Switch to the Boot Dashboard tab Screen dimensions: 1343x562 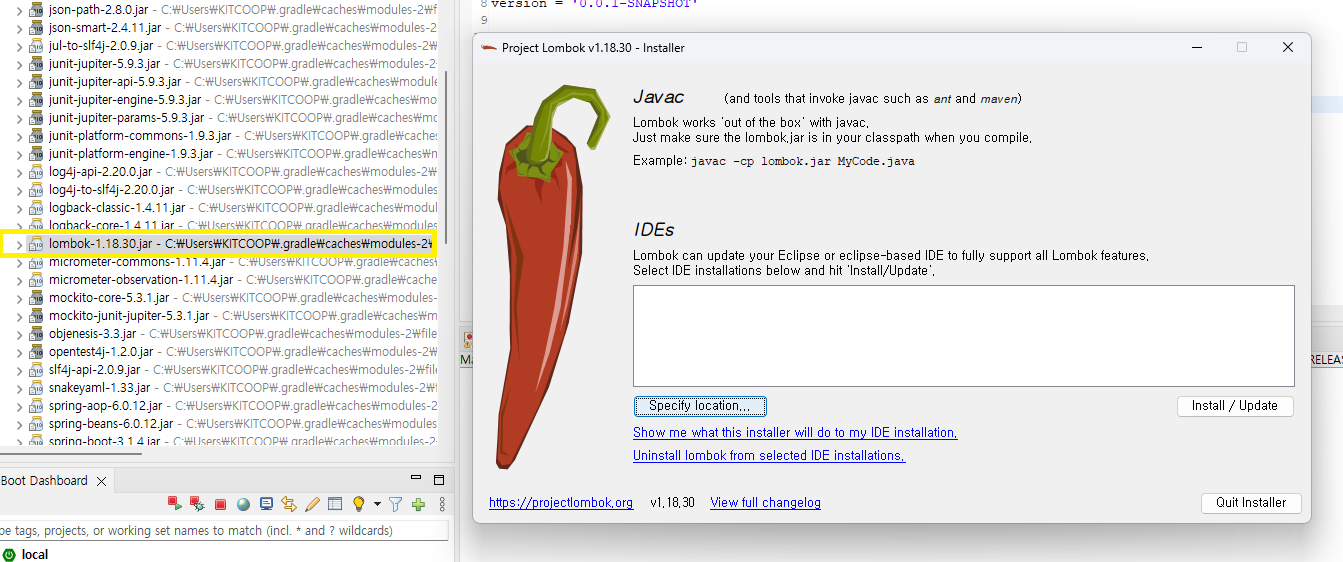44,480
